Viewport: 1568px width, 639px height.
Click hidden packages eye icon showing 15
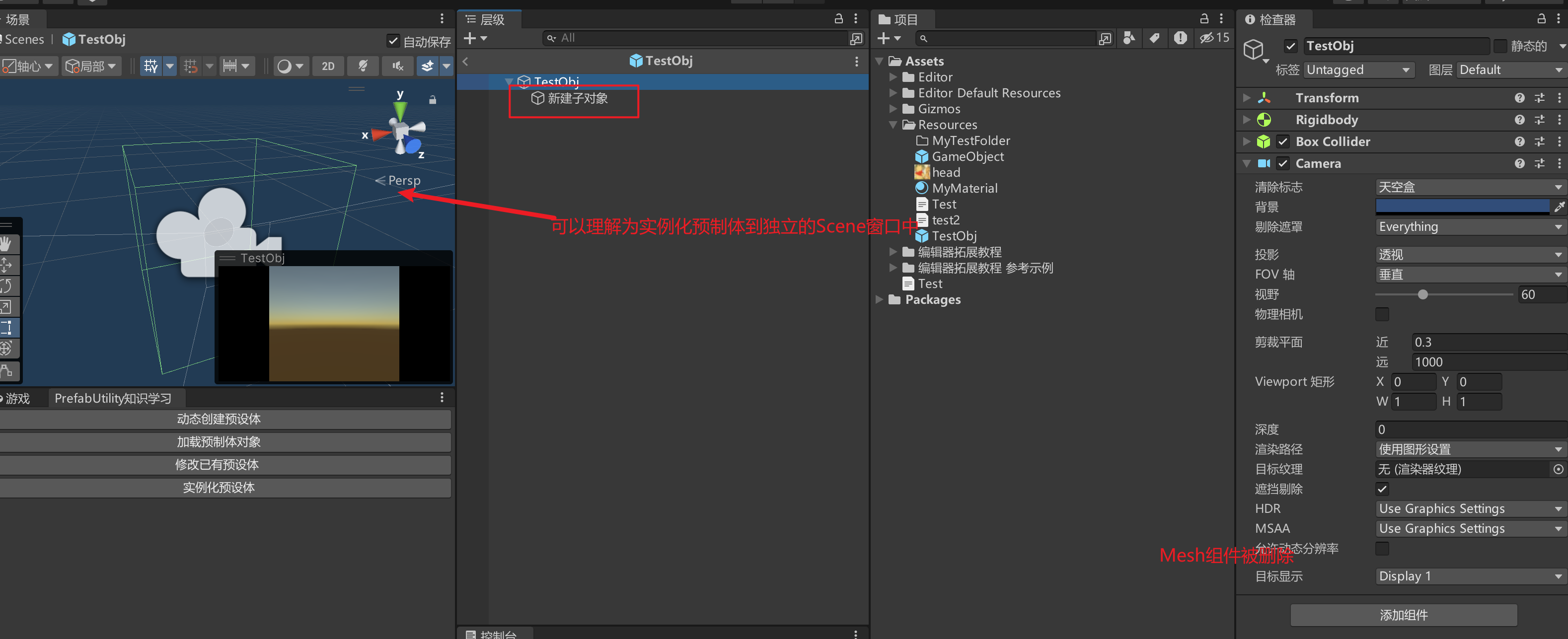click(1214, 38)
